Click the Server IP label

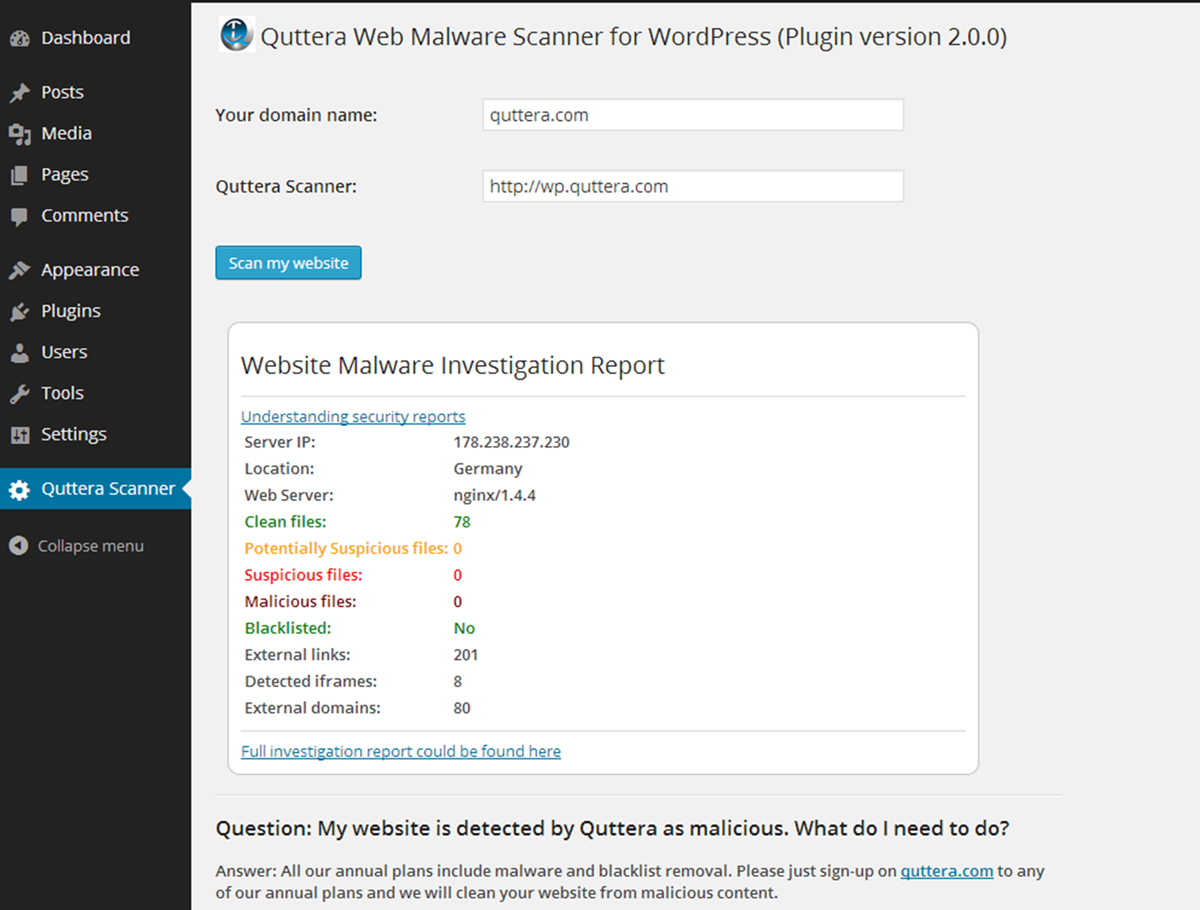pyautogui.click(x=278, y=442)
